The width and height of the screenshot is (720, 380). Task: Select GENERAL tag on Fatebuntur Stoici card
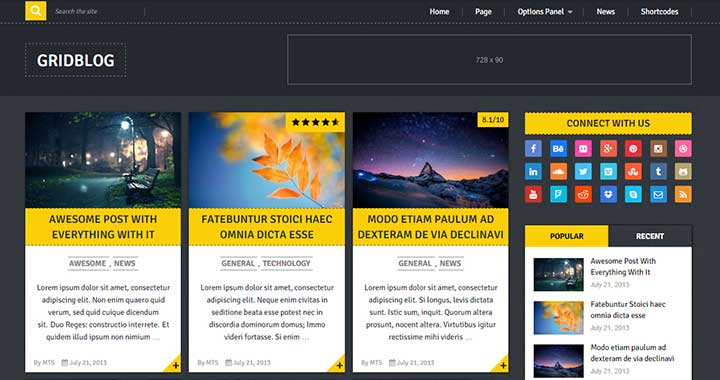pos(238,263)
